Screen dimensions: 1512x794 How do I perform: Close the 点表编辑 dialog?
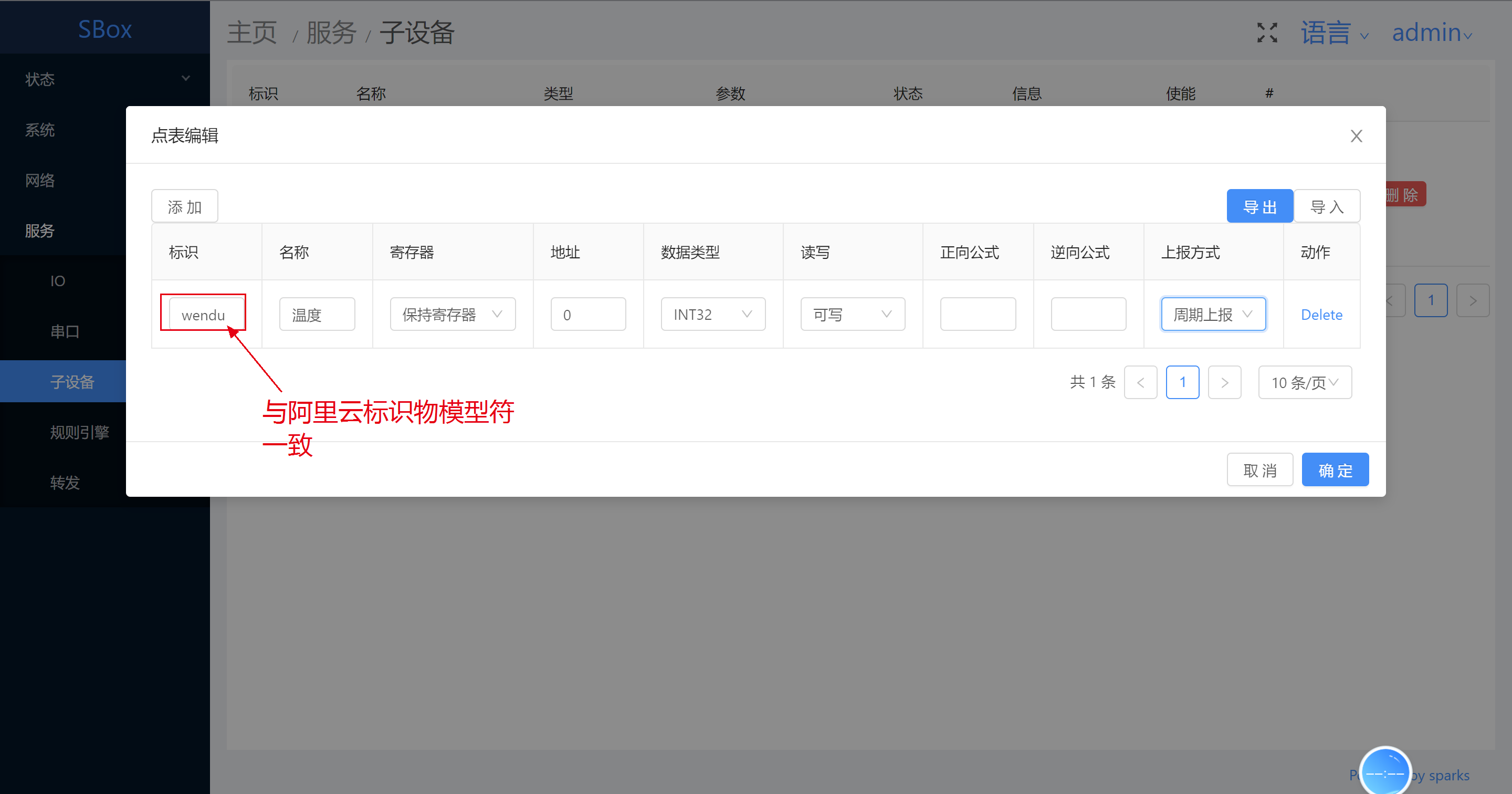click(1356, 136)
